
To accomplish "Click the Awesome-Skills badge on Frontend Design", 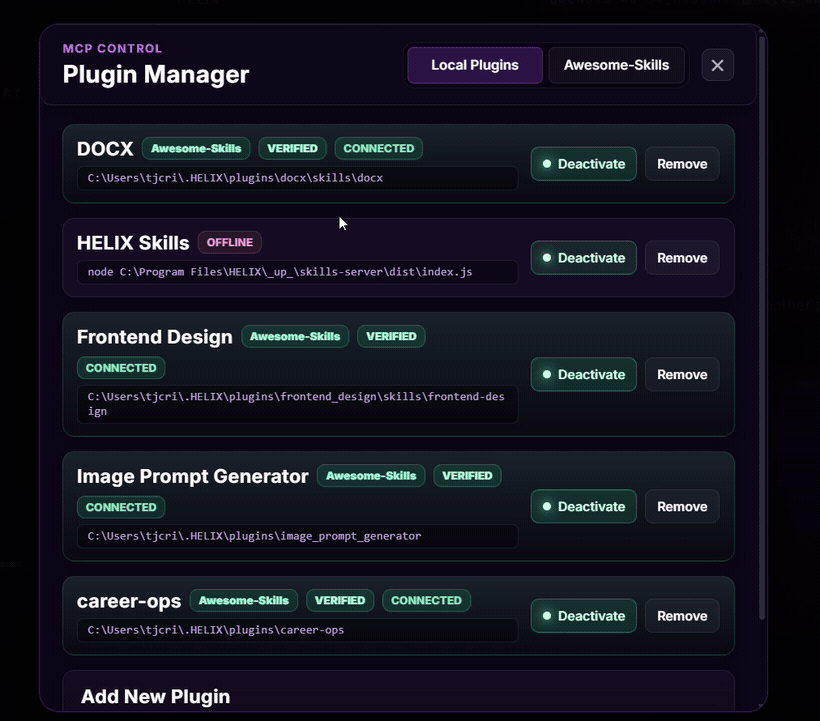I will [295, 337].
